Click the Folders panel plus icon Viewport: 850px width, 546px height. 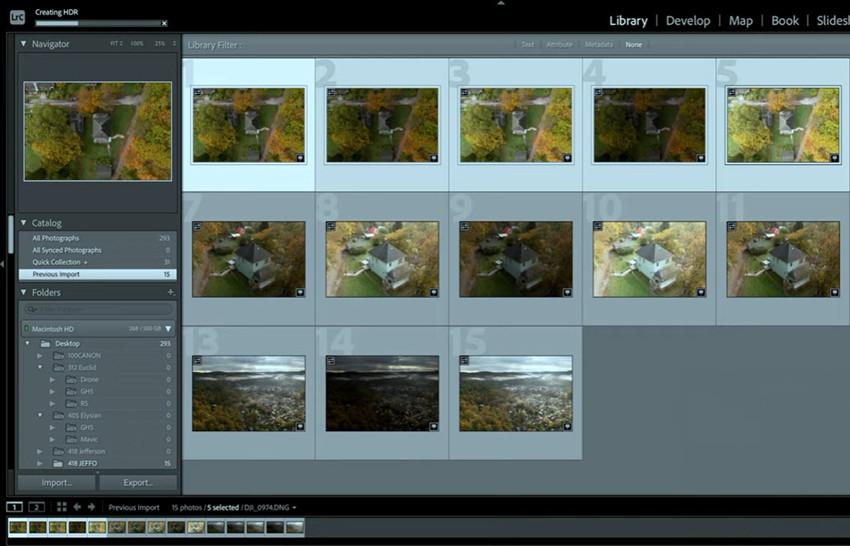coord(171,292)
